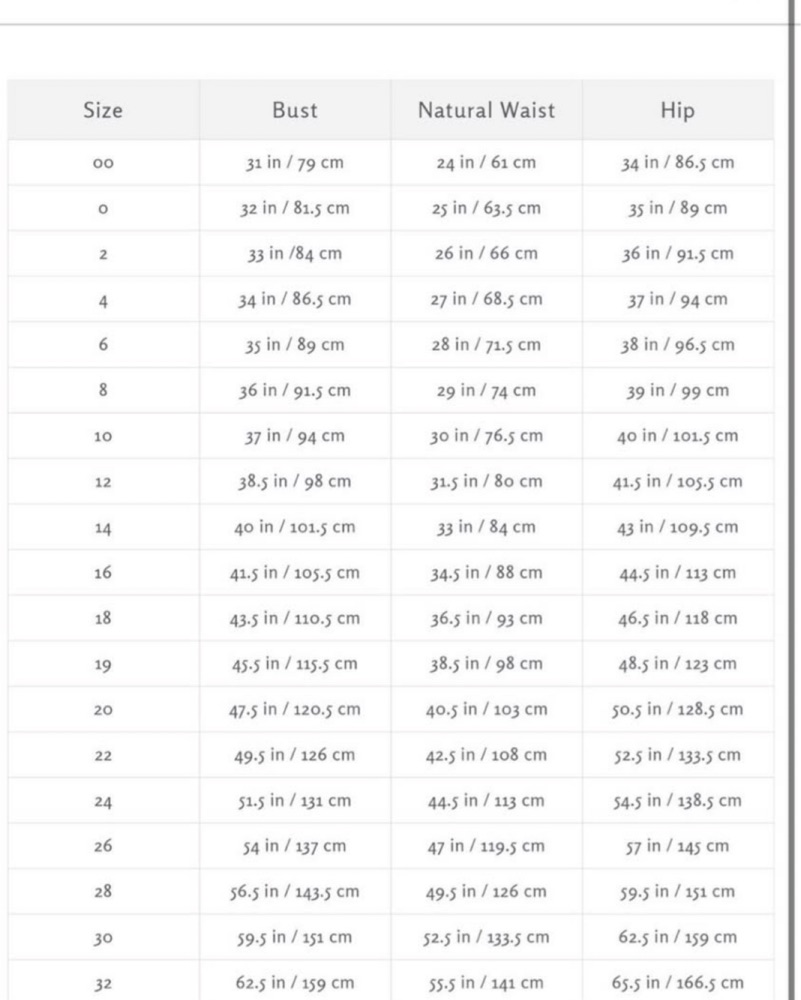Select the size 00 row label
The height and width of the screenshot is (1000, 801).
pos(103,163)
